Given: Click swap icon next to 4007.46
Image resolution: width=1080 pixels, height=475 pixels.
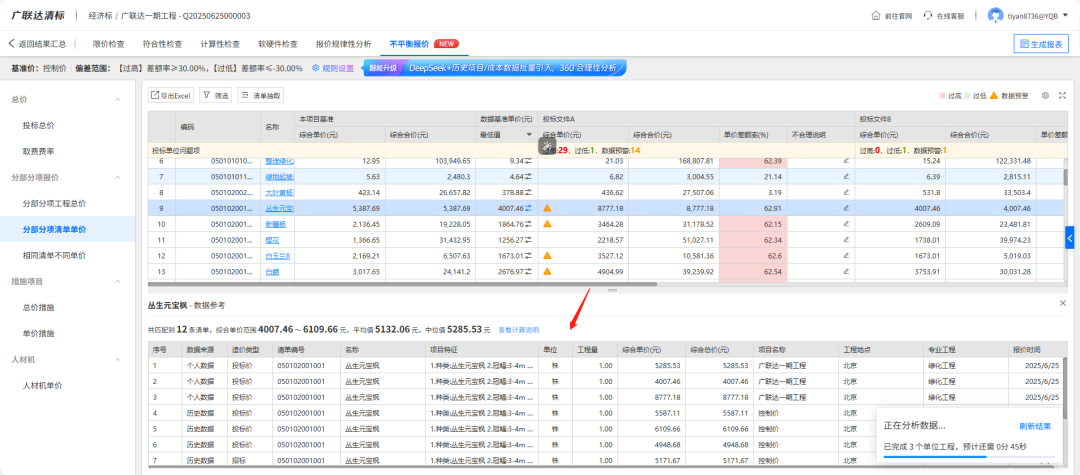Looking at the screenshot, I should 529,208.
